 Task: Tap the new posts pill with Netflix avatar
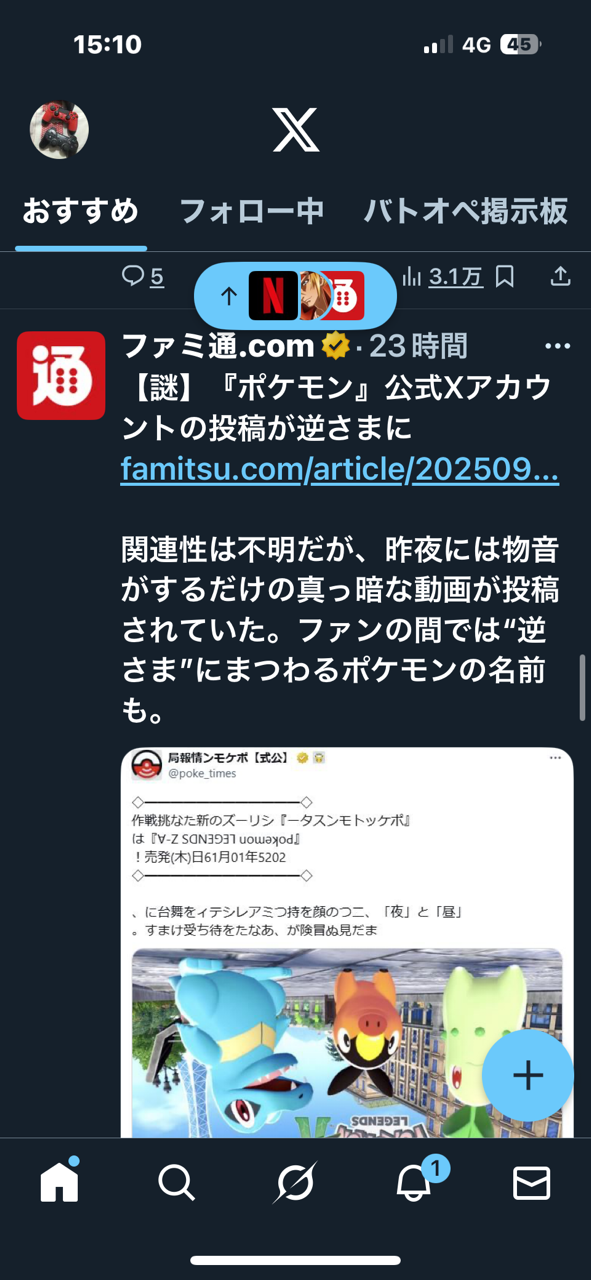pos(295,296)
